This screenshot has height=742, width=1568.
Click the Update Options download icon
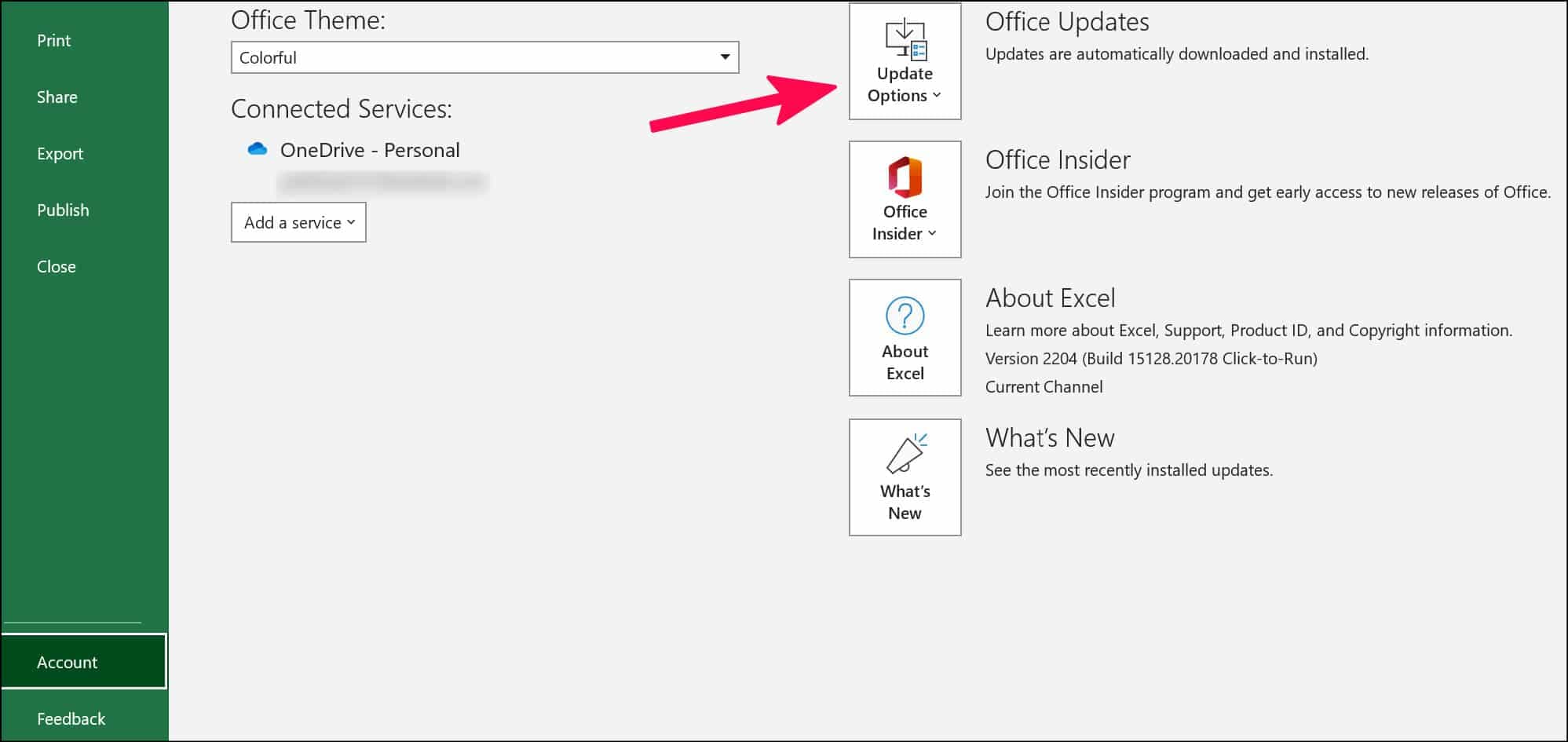point(905,40)
